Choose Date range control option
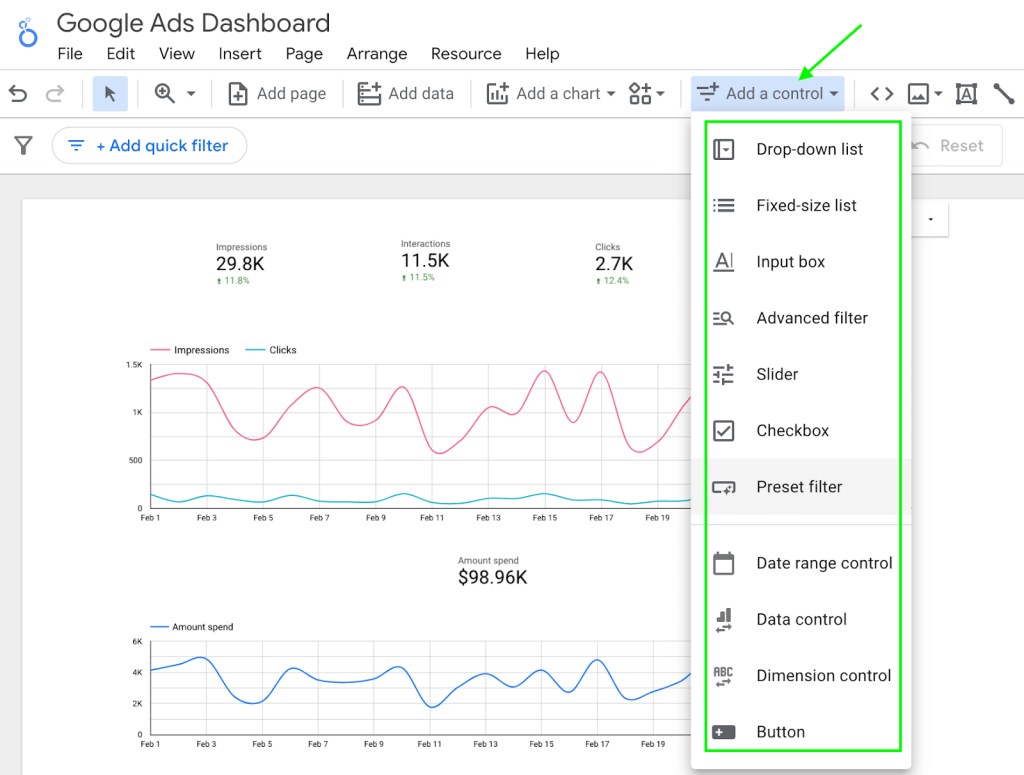The width and height of the screenshot is (1024, 775). (803, 563)
